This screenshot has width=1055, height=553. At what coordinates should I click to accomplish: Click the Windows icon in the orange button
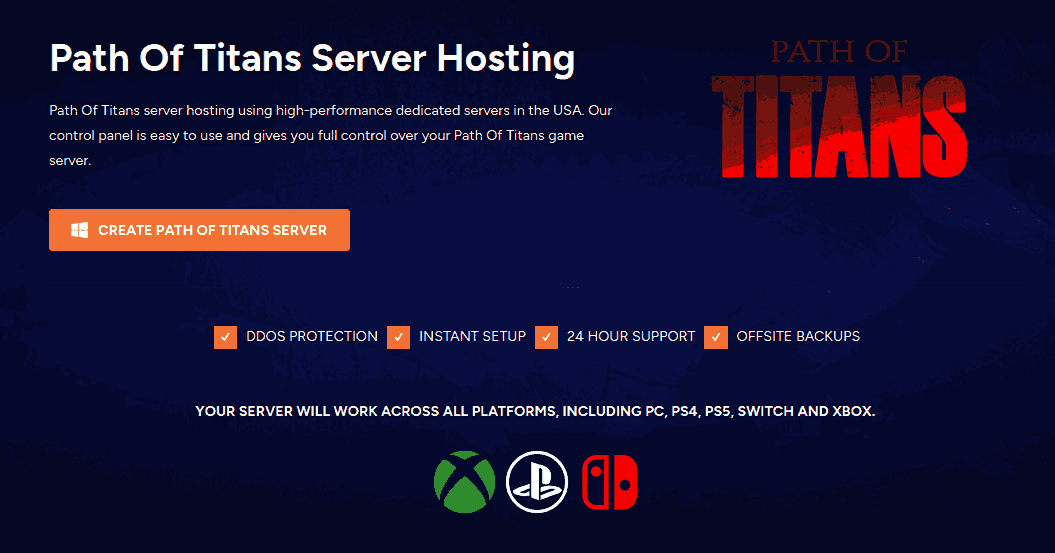click(79, 230)
